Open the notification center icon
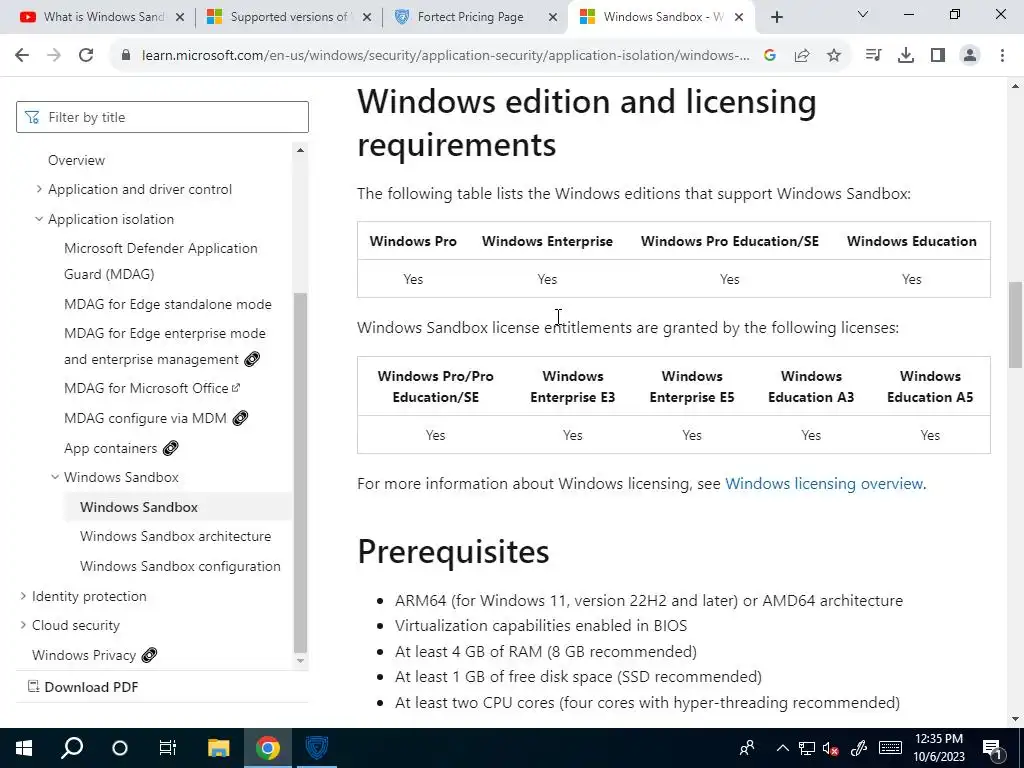Image resolution: width=1024 pixels, height=768 pixels. [993, 749]
